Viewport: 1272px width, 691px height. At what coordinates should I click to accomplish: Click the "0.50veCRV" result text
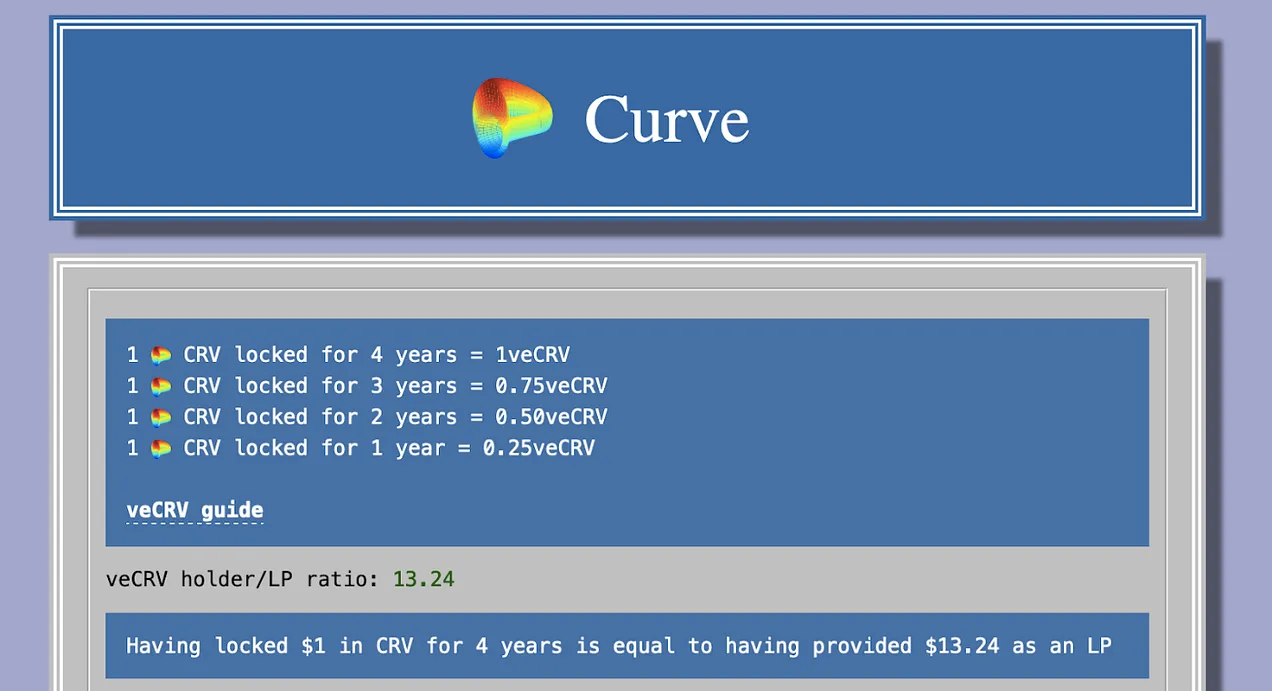coord(551,417)
